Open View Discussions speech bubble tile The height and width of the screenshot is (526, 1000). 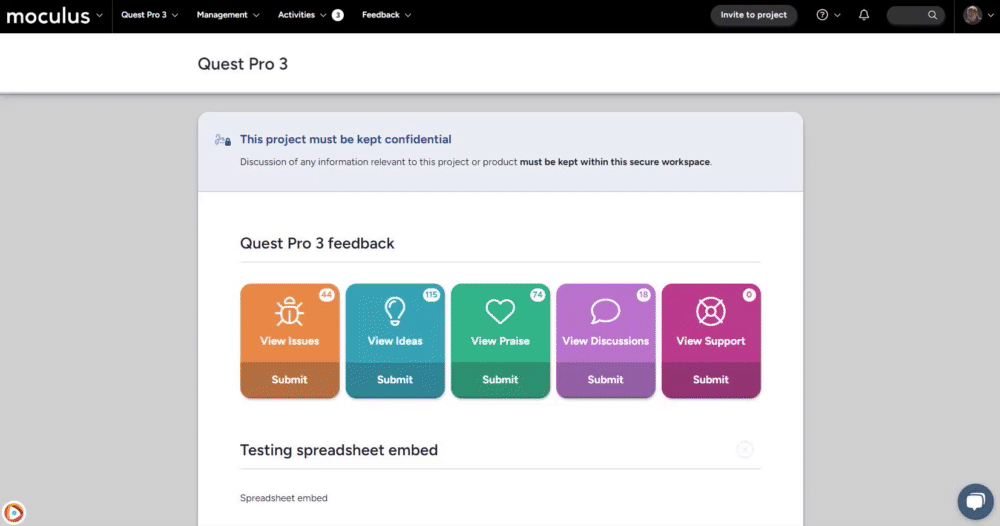coord(605,323)
